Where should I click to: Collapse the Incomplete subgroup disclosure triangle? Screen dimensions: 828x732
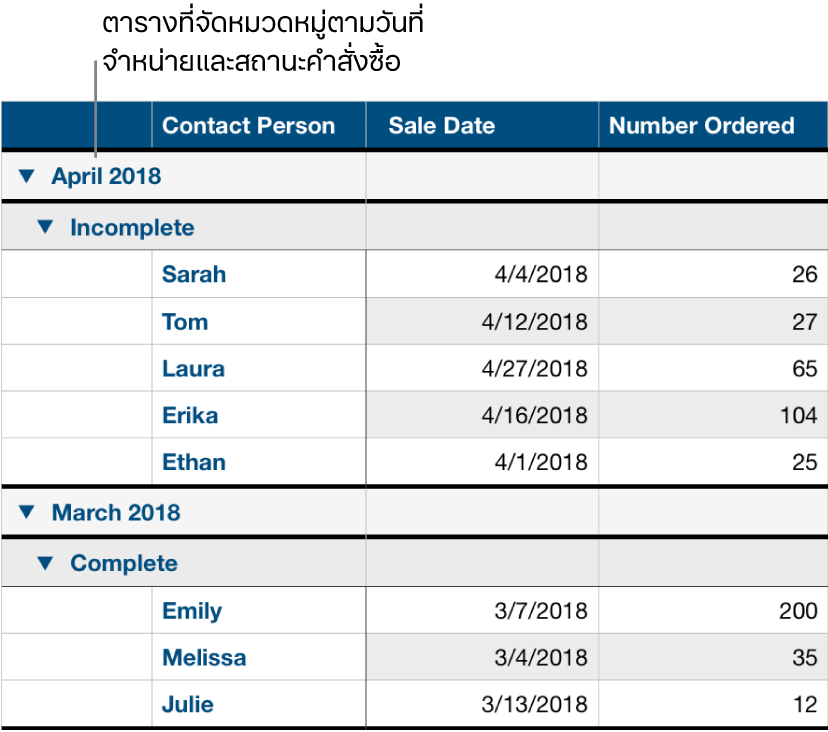(48, 227)
